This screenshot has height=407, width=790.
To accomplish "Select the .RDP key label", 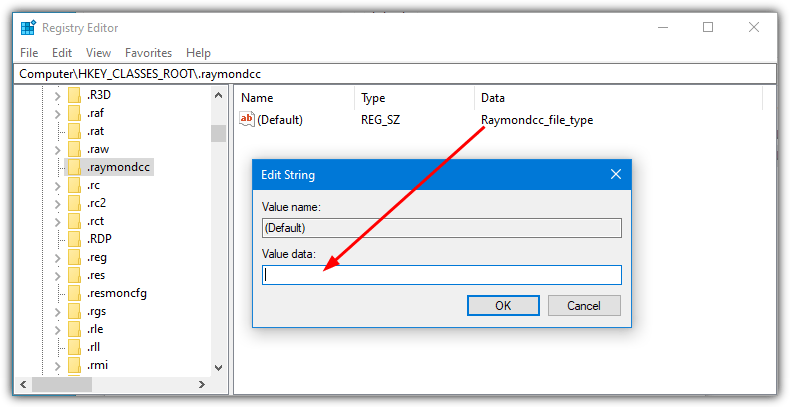I will click(99, 239).
